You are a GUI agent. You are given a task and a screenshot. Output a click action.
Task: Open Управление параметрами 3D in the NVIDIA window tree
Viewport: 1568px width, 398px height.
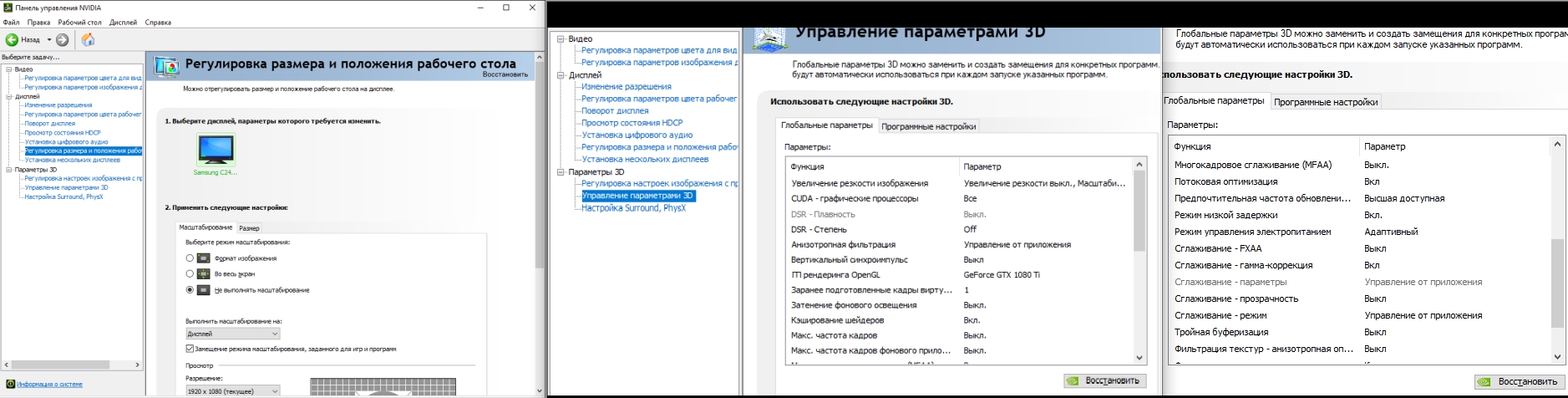66,187
